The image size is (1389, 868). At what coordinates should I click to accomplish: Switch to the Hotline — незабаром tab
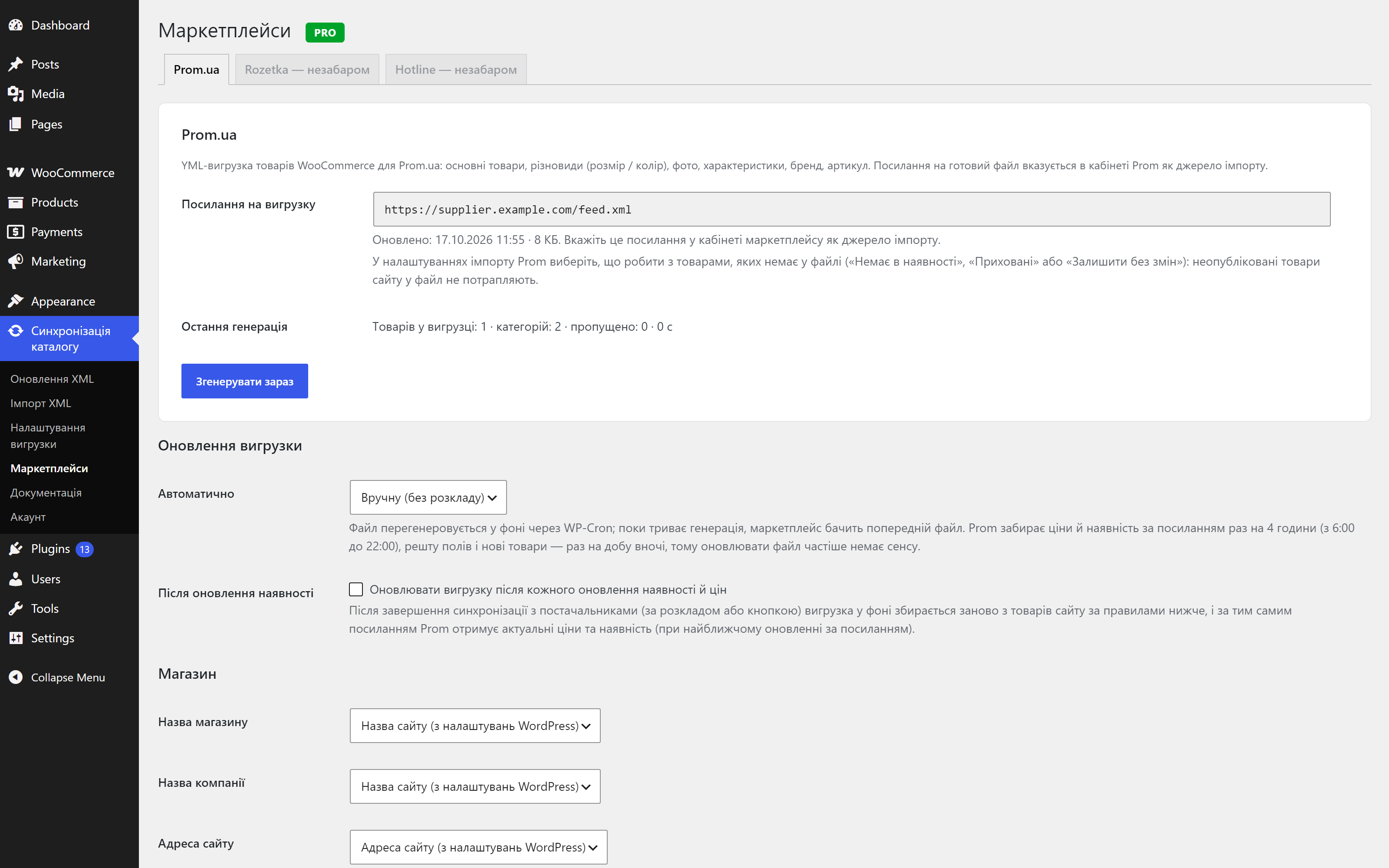tap(456, 69)
